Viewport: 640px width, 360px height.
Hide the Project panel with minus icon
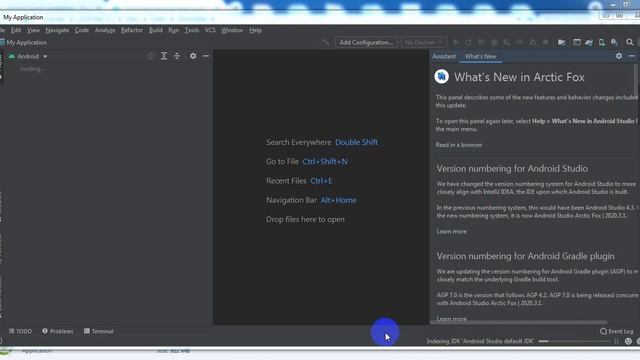click(206, 56)
